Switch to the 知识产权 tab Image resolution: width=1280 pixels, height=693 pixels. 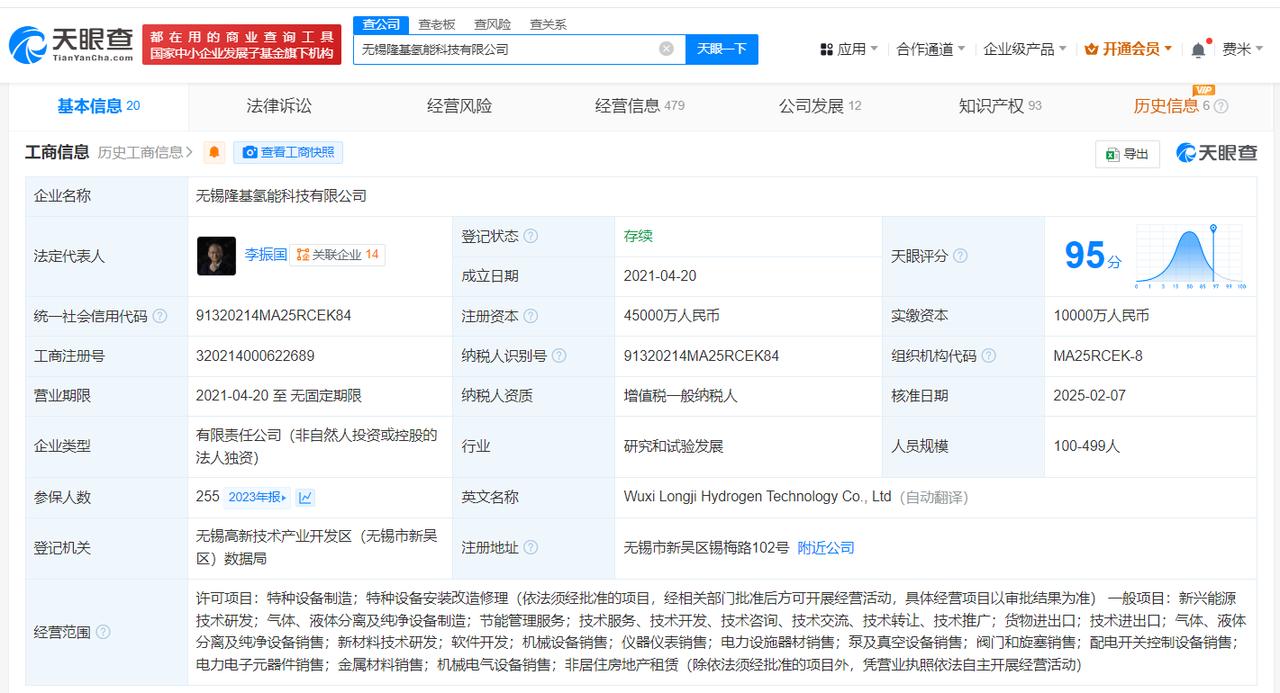tap(1000, 106)
